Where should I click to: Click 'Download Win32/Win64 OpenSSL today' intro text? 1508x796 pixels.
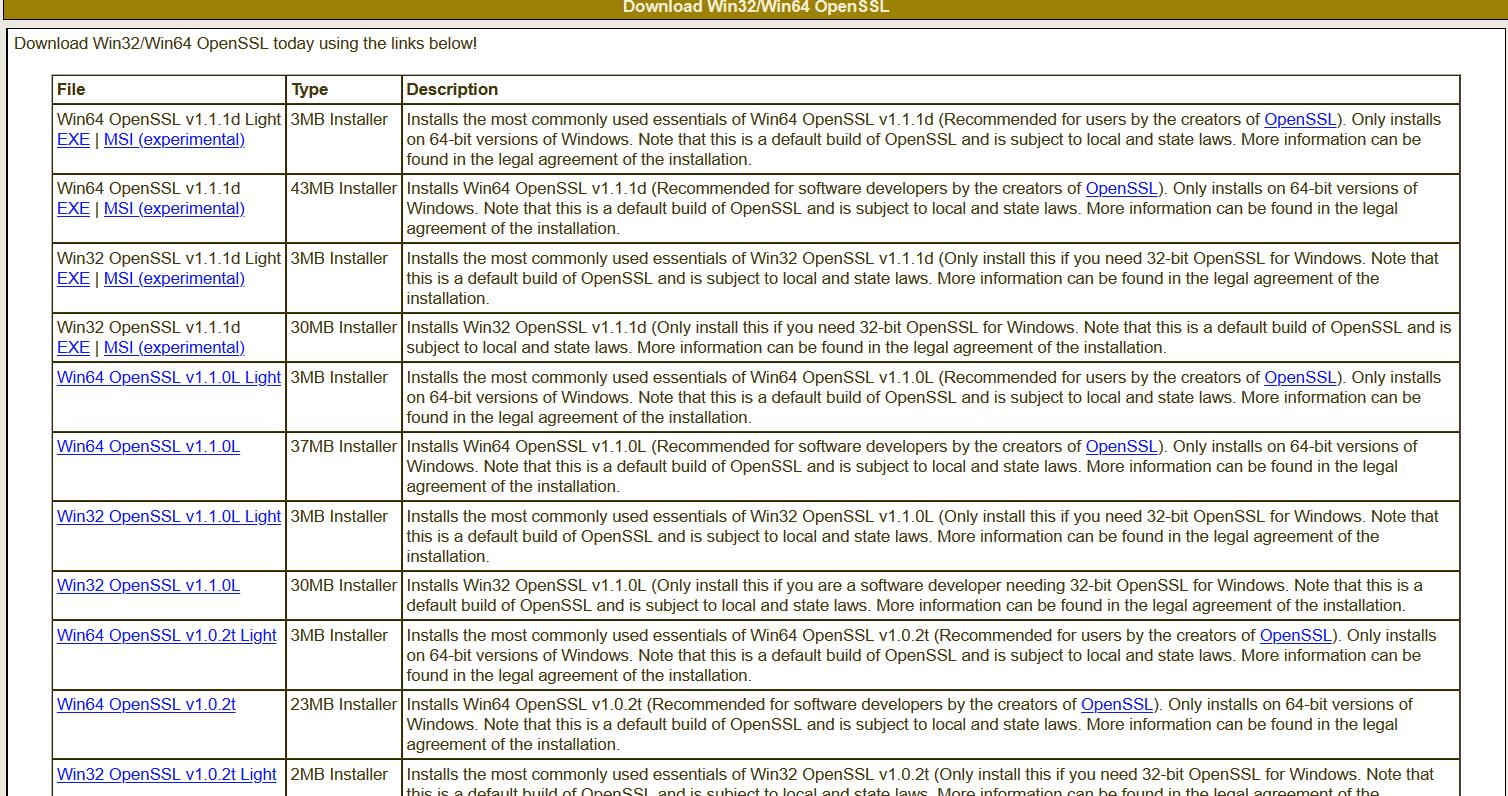[246, 44]
